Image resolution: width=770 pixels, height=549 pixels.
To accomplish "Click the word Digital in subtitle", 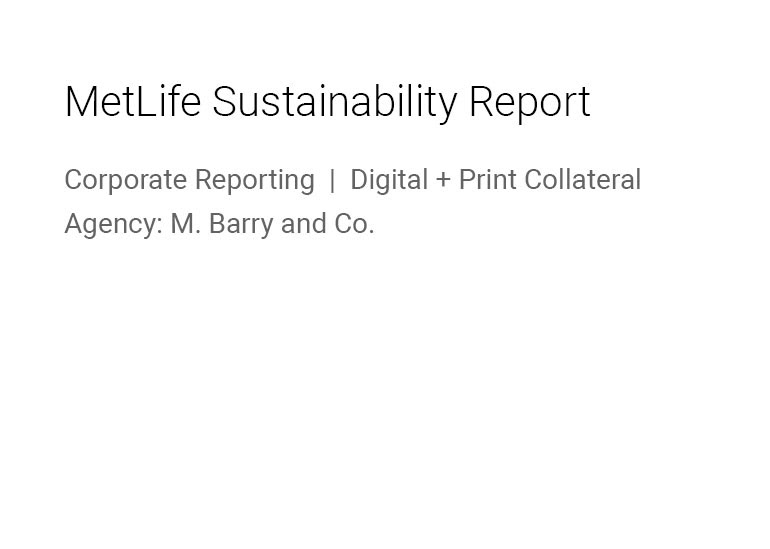I will [x=389, y=181].
